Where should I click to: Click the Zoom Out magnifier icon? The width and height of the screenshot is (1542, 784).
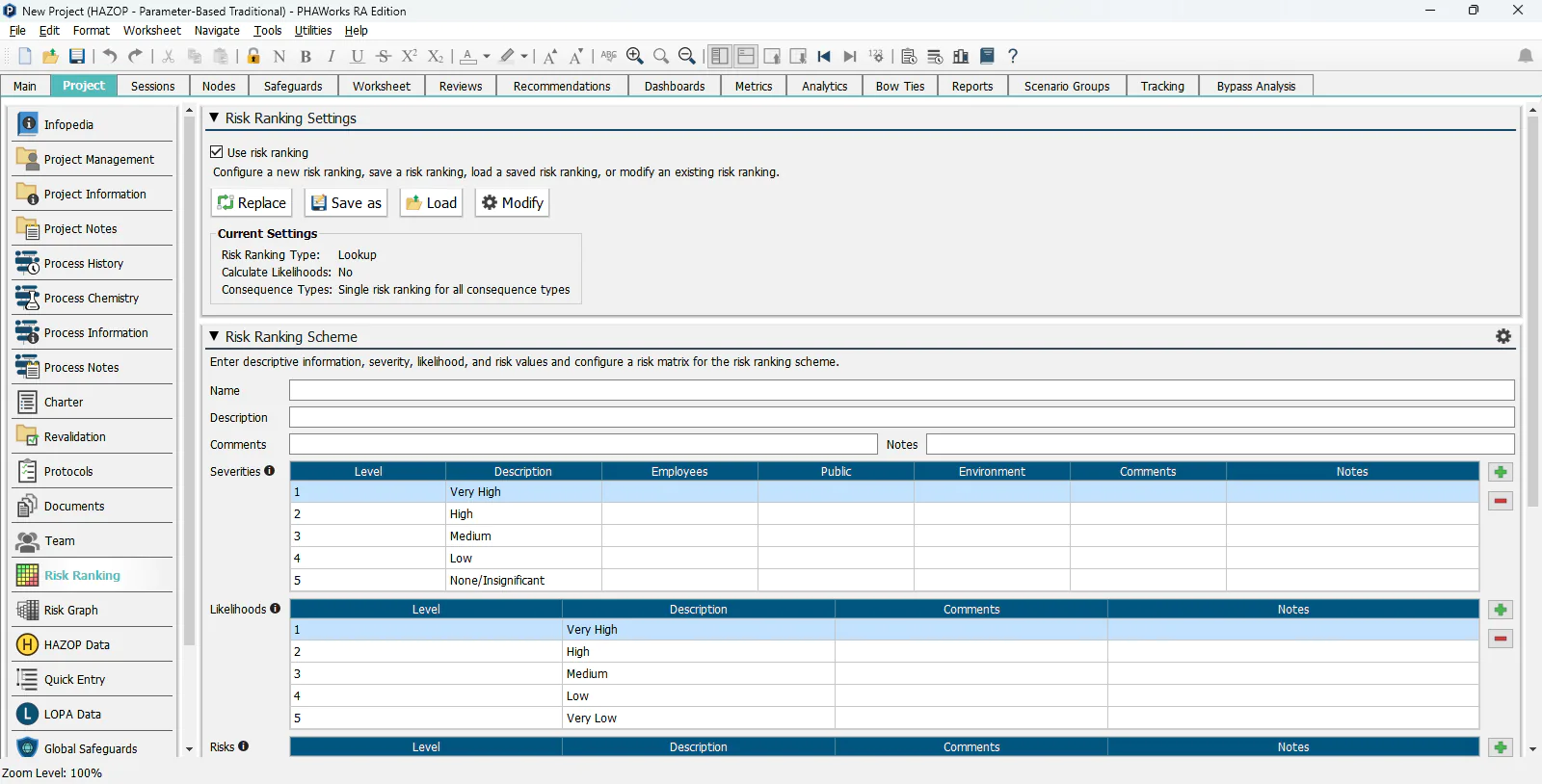point(687,56)
